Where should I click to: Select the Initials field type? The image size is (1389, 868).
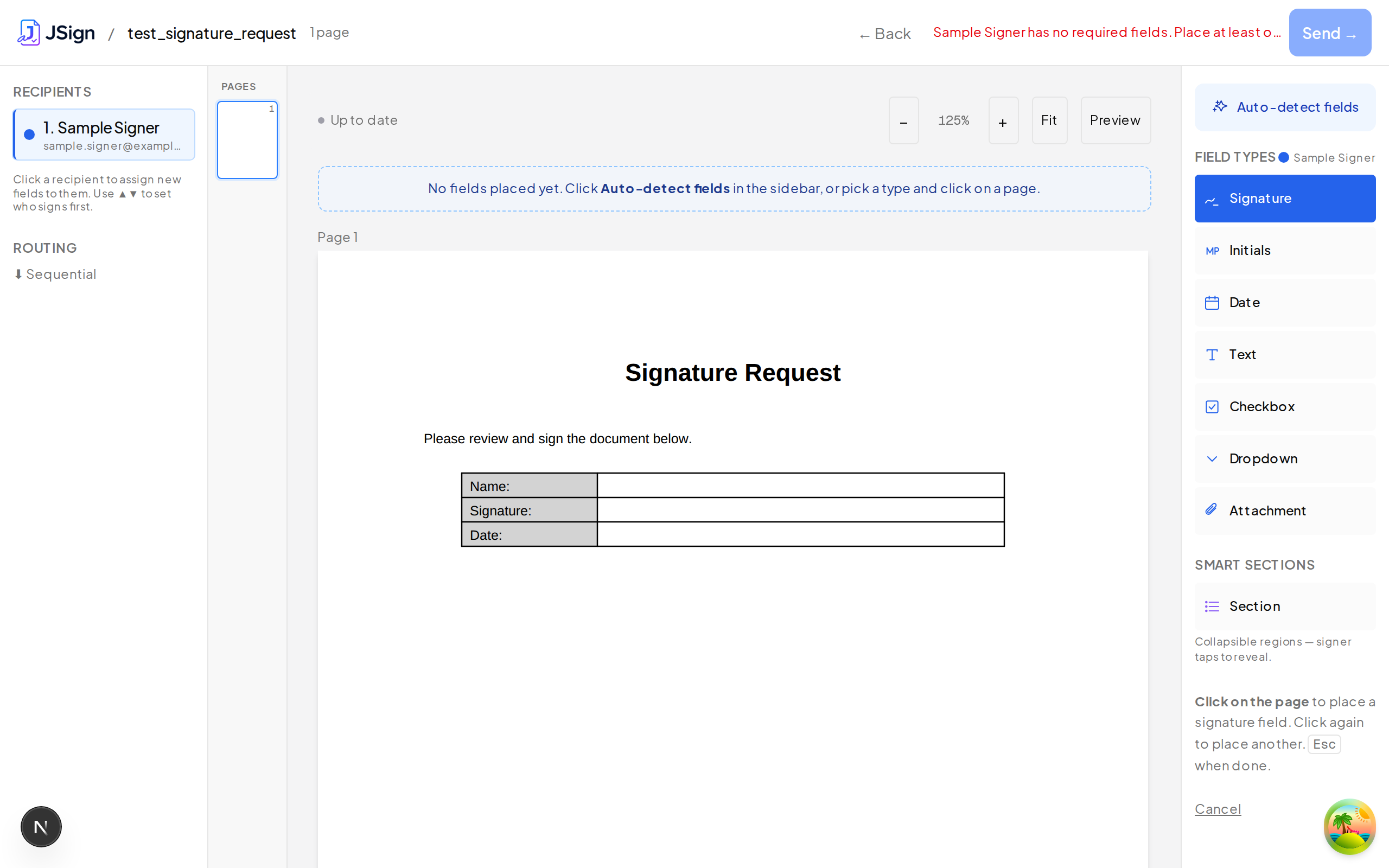point(1284,251)
